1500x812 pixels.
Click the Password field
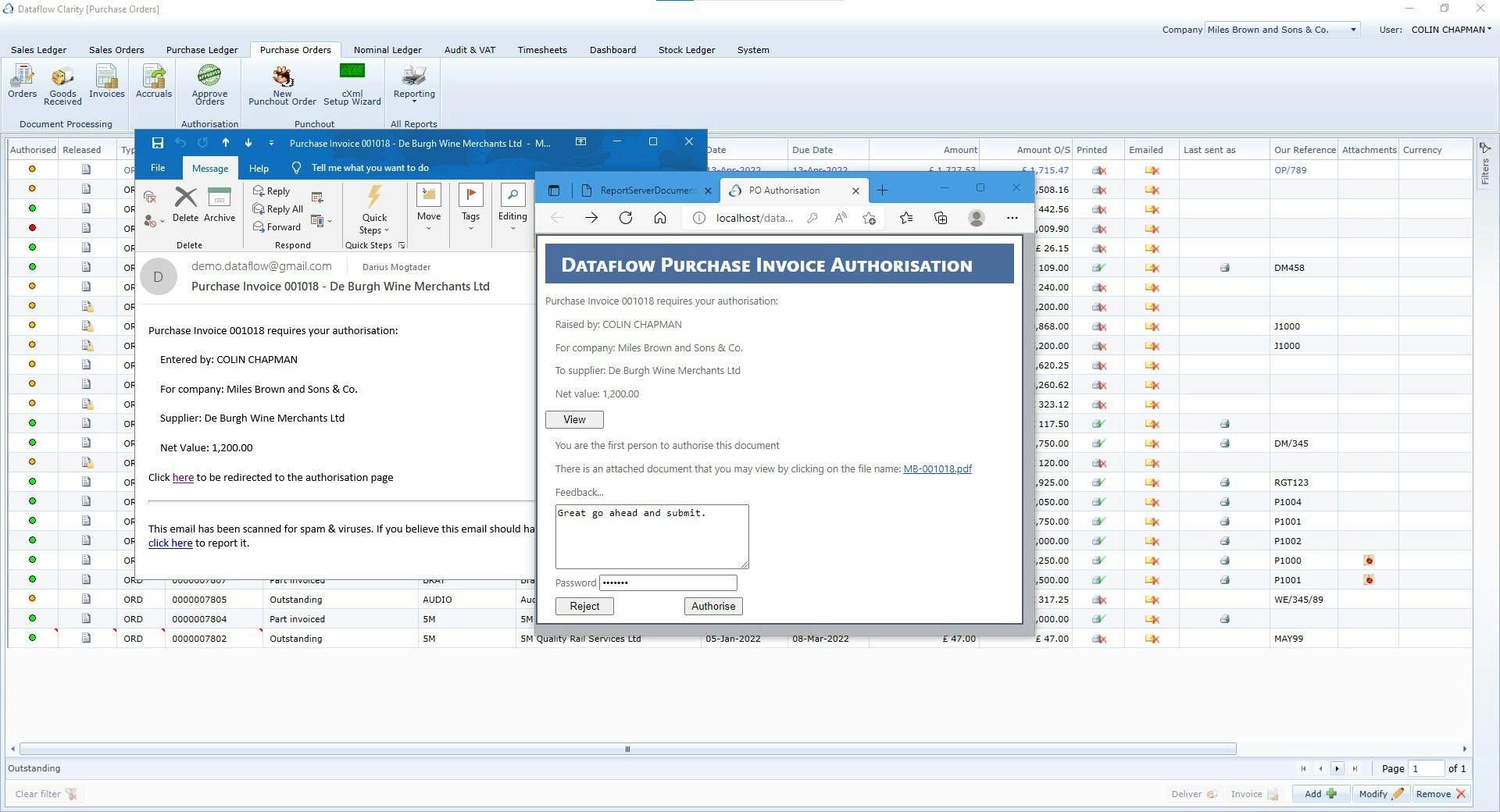(x=668, y=583)
